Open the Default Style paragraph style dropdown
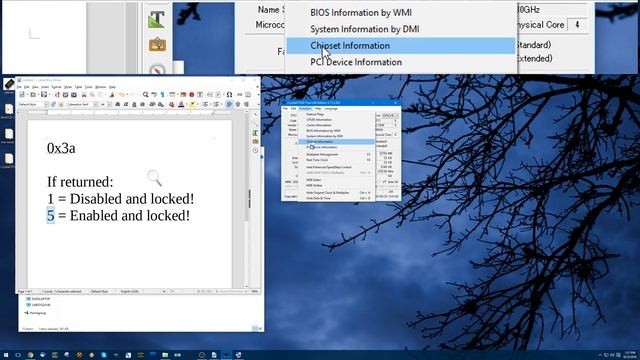 [46, 104]
